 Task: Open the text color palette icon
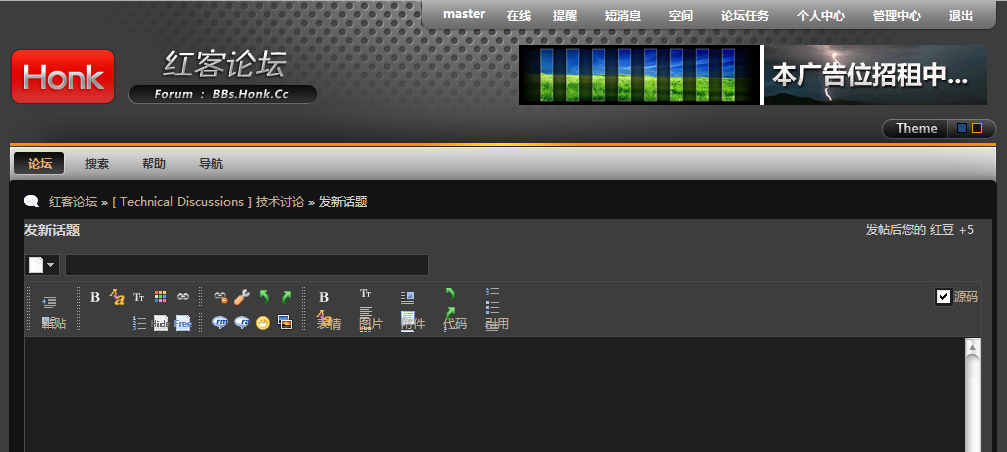[x=161, y=297]
